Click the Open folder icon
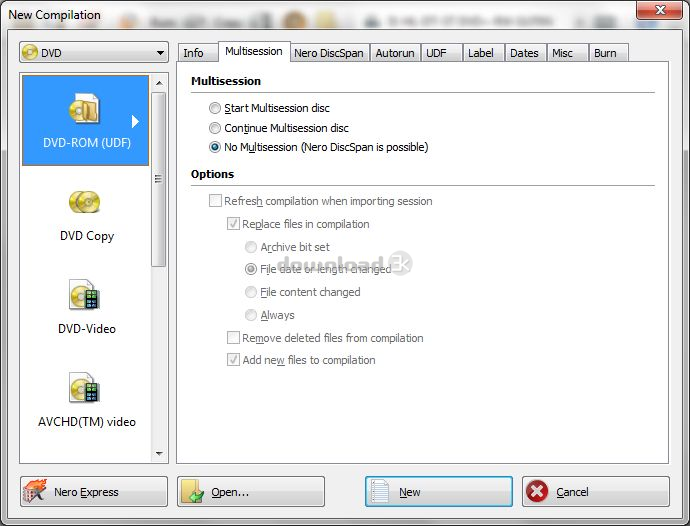Image resolution: width=690 pixels, height=526 pixels. pos(193,492)
